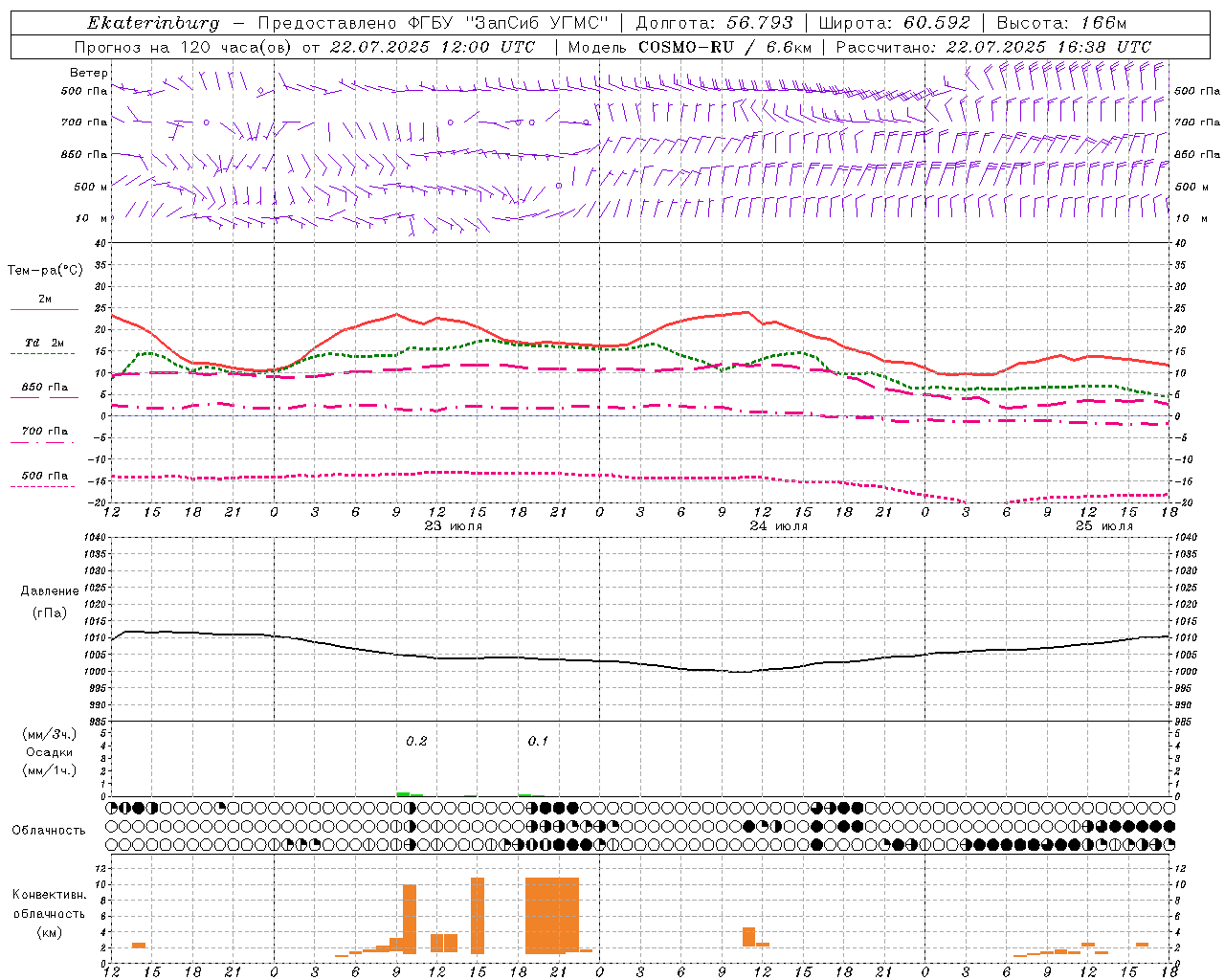Screen dimensions: 1225x980
Task: Click the right '1000' pressure axis value
Action: tap(1186, 672)
